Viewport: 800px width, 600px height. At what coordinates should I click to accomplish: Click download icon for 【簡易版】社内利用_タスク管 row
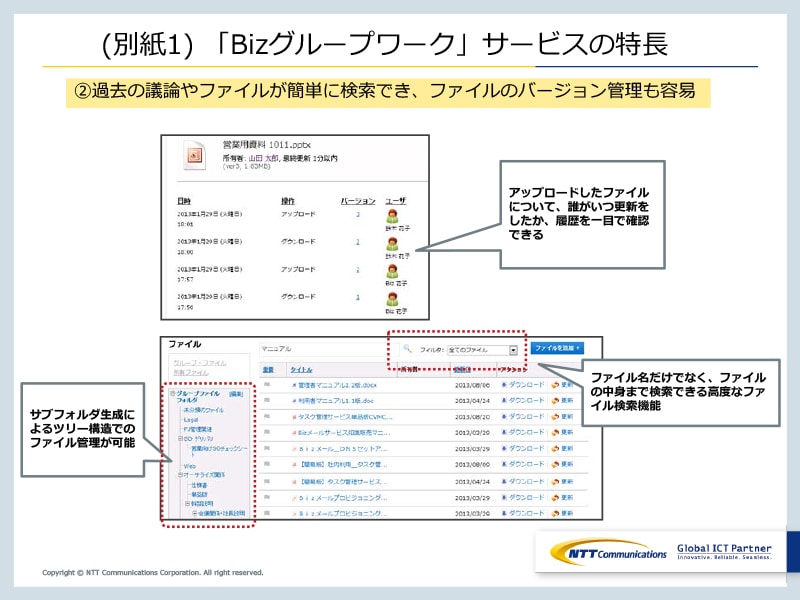[x=505, y=464]
